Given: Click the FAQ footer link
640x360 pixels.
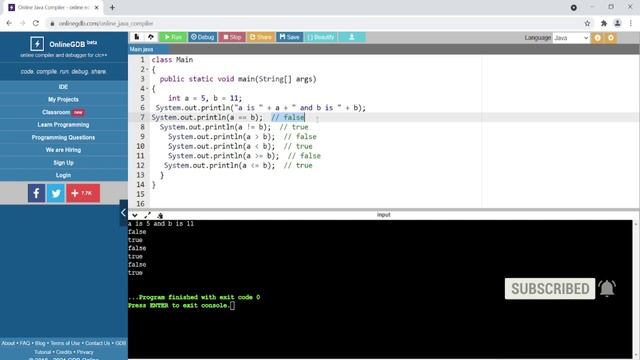Looking at the screenshot, I should point(25,343).
